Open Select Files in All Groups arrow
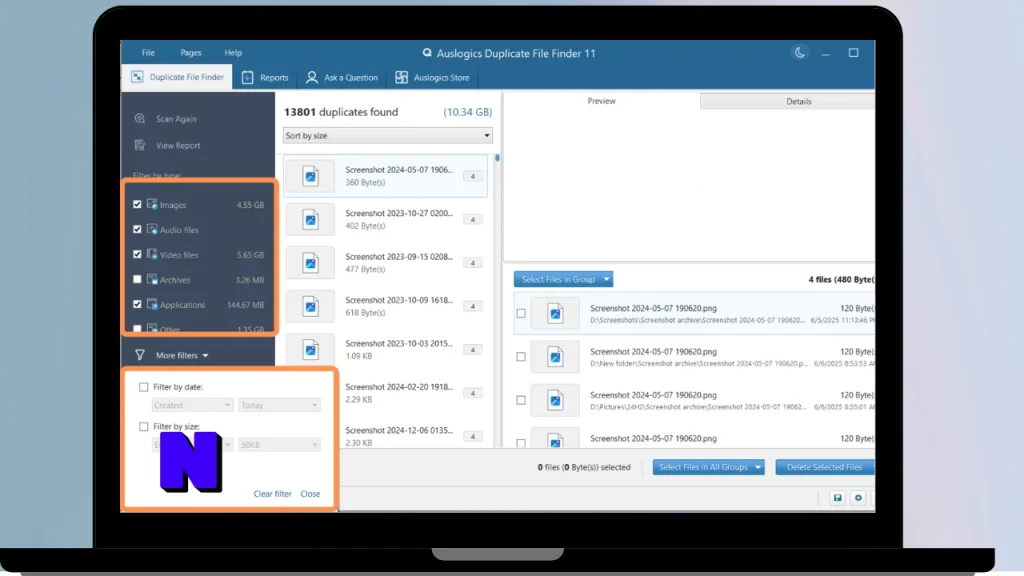The width and height of the screenshot is (1024, 576). (x=758, y=468)
